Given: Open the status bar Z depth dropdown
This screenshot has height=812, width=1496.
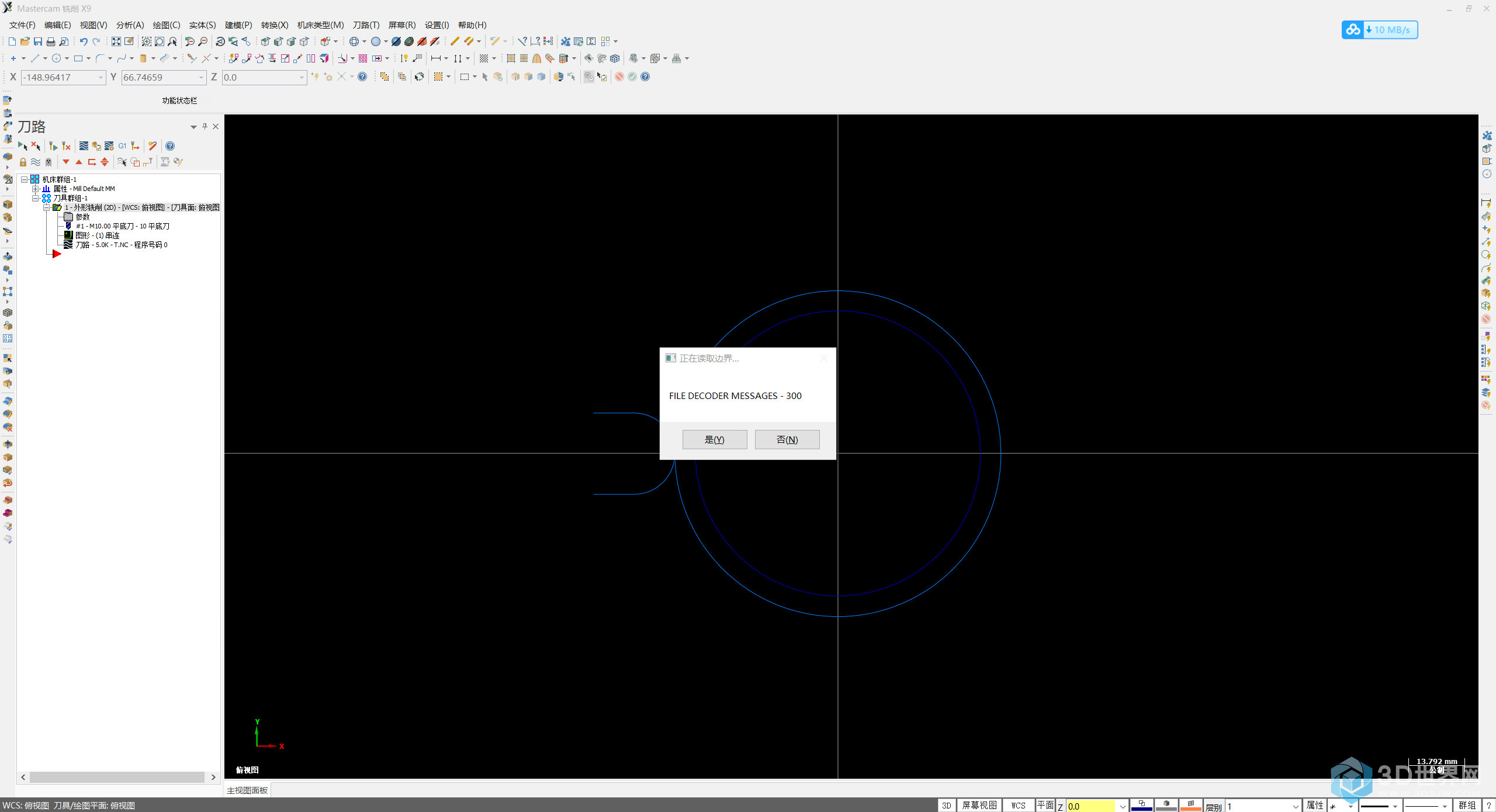Looking at the screenshot, I should click(1123, 806).
